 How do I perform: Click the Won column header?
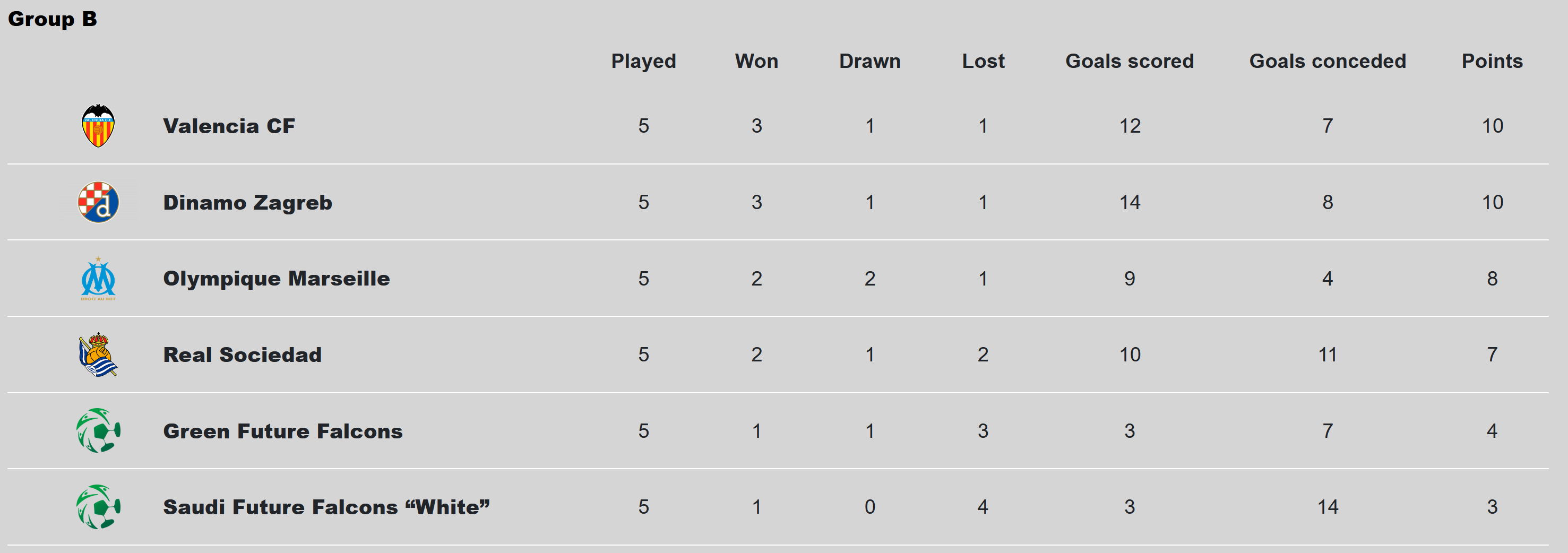point(756,61)
